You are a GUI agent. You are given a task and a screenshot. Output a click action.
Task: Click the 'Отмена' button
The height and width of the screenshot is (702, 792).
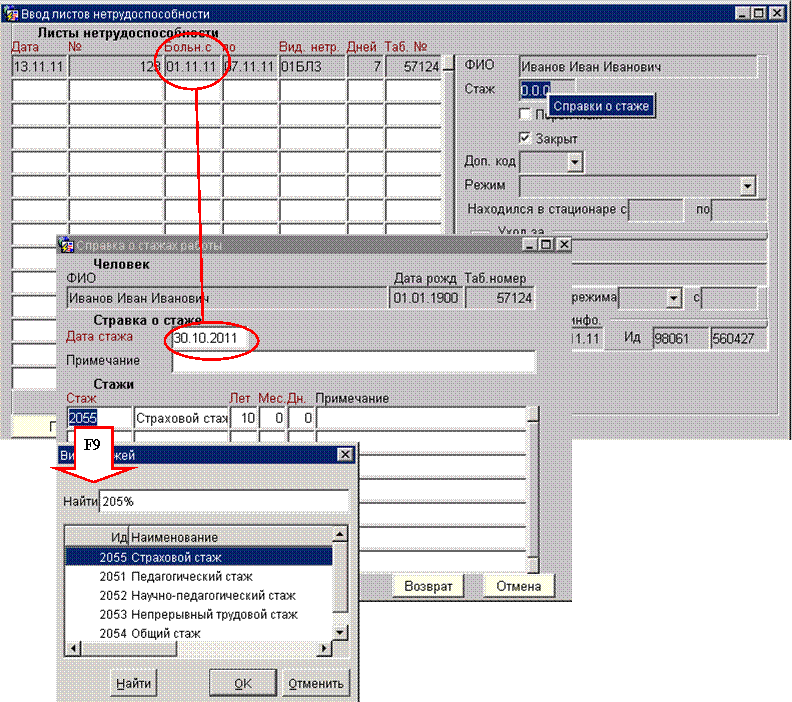coord(518,586)
